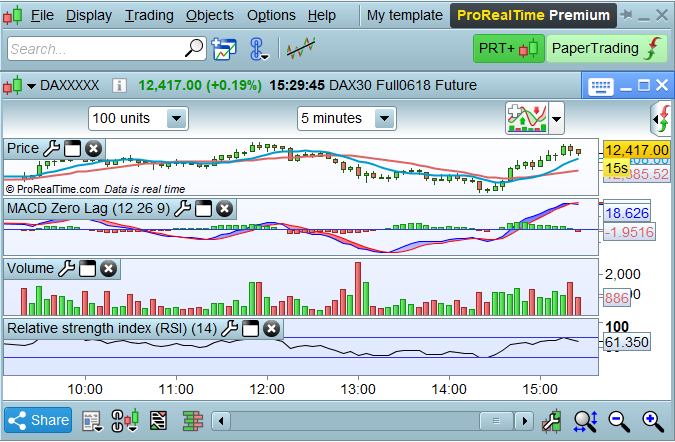Expand the 100 units dropdown
Viewport: 675px width, 442px height.
click(x=176, y=118)
